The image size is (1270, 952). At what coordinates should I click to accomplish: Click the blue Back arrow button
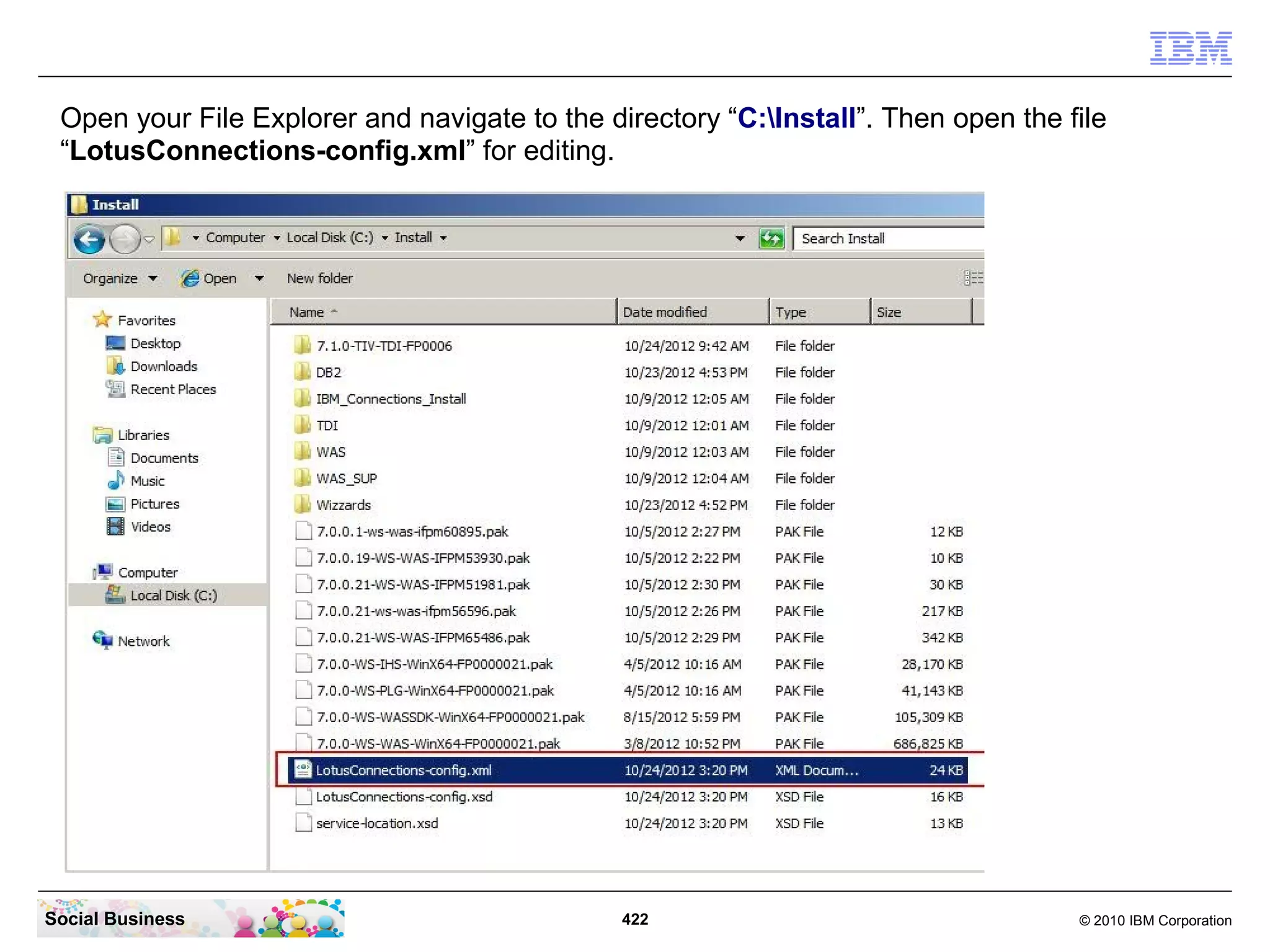click(89, 239)
